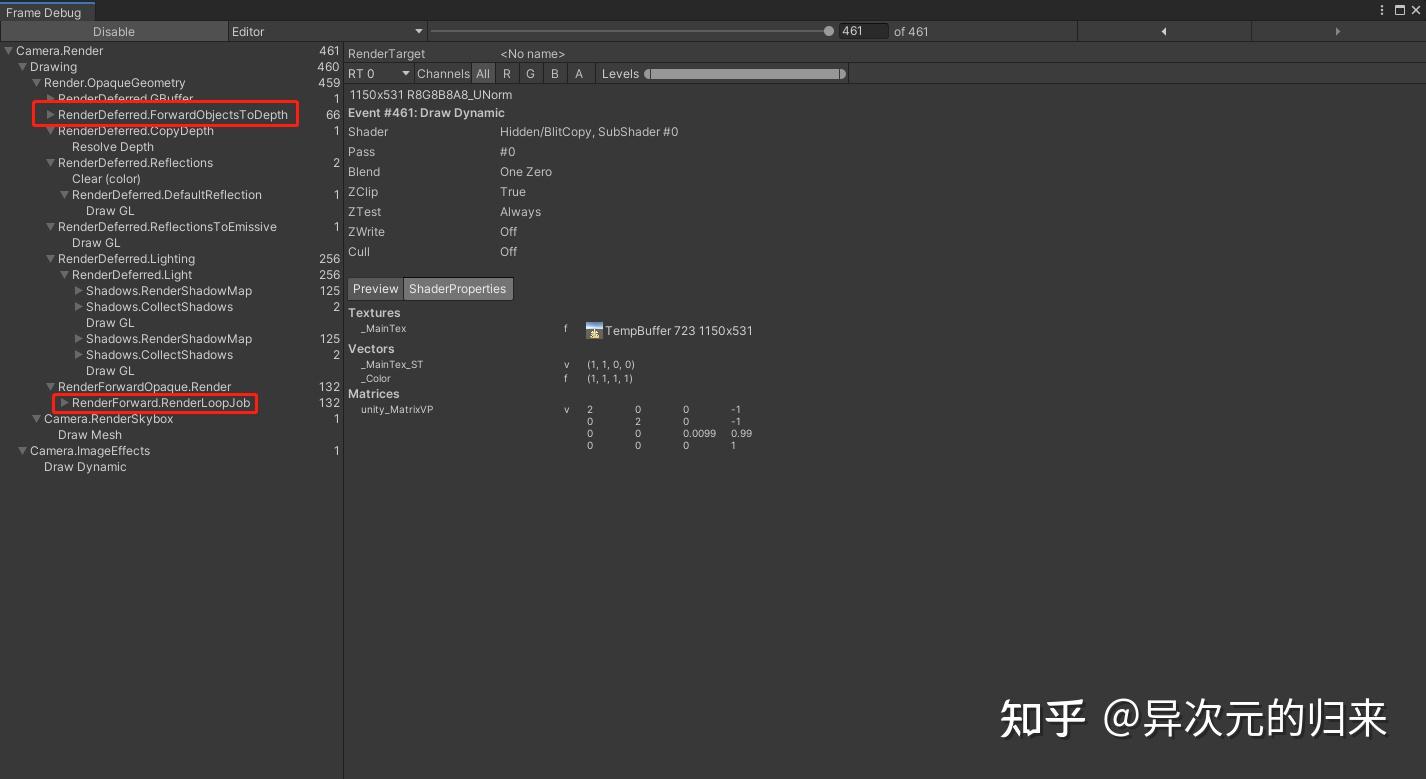Click the TempBuffer texture preview icon

pos(594,329)
